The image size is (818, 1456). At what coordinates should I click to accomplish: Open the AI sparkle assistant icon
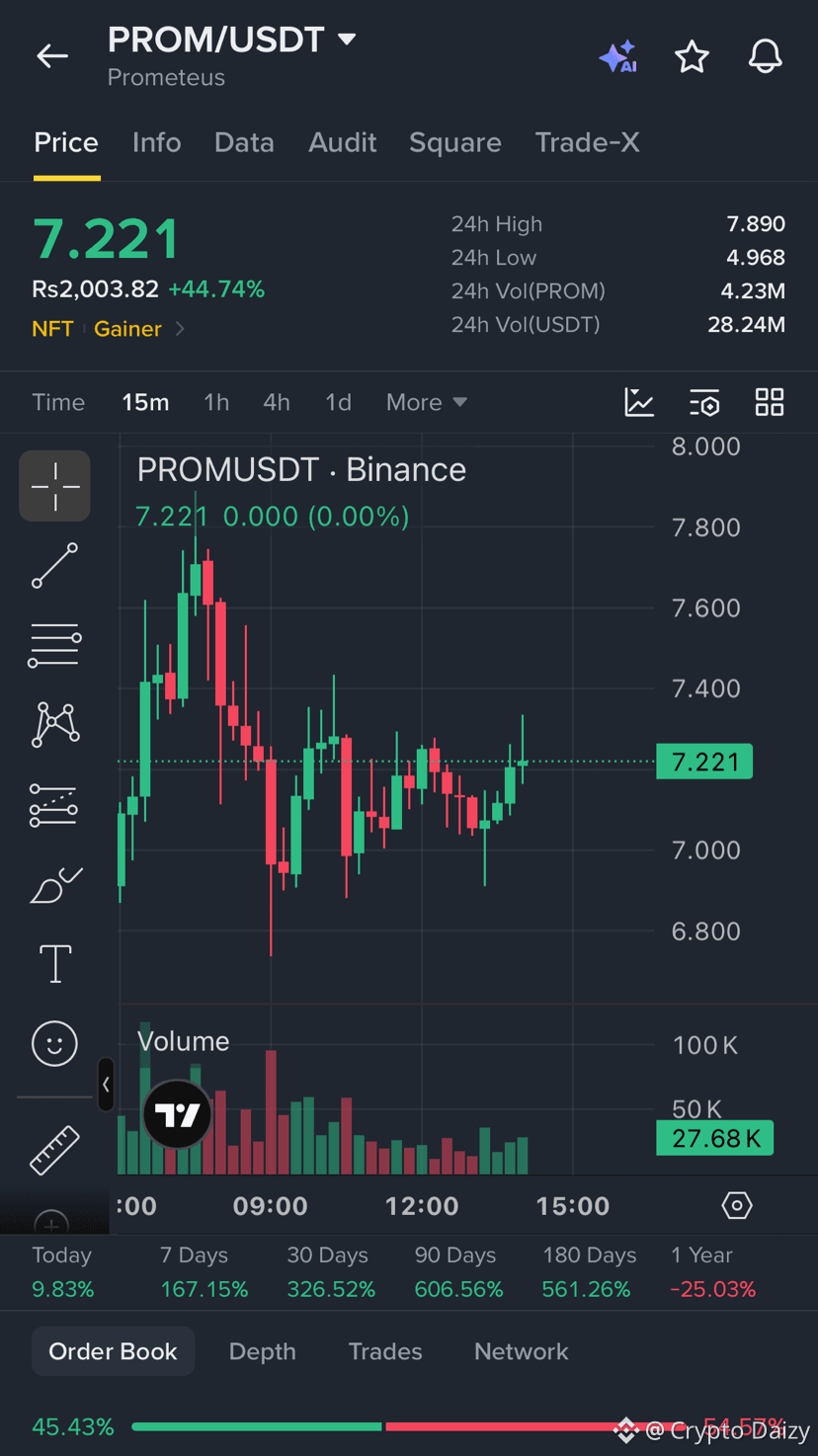click(618, 57)
